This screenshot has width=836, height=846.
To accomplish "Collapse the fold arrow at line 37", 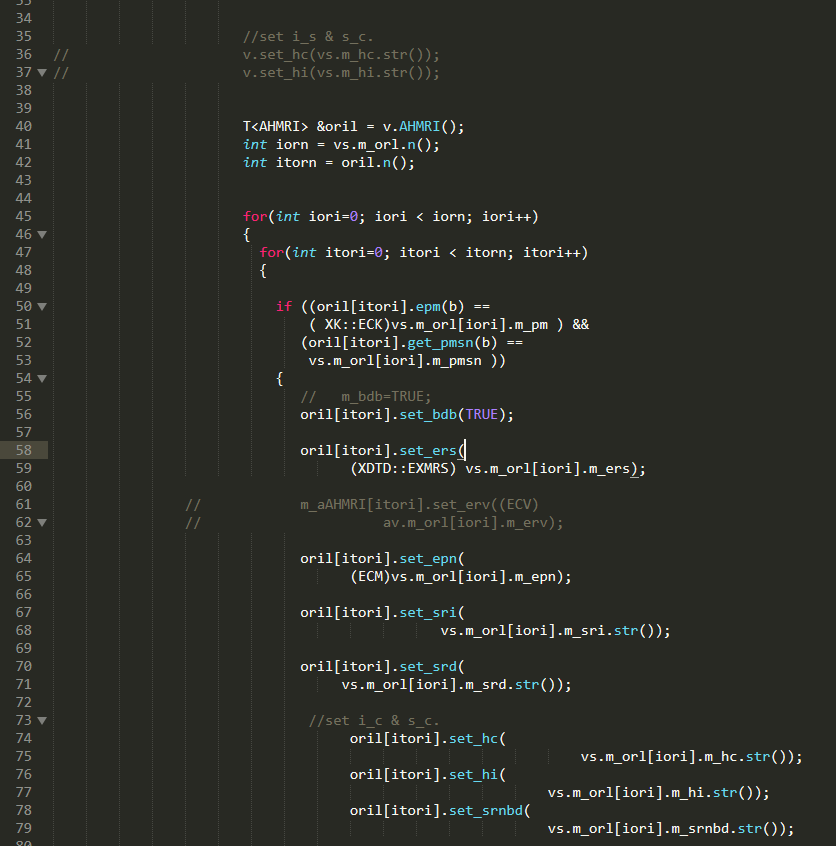I will pyautogui.click(x=42, y=73).
